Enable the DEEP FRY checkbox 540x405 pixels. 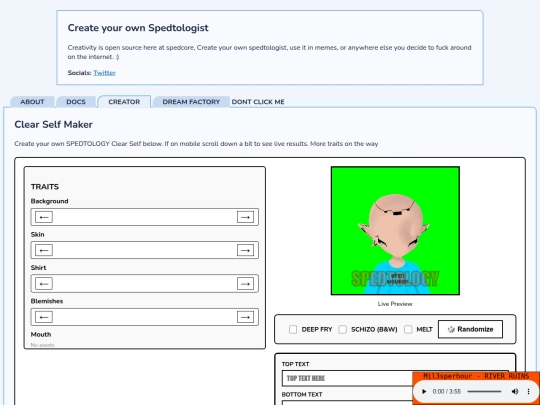[293, 330]
